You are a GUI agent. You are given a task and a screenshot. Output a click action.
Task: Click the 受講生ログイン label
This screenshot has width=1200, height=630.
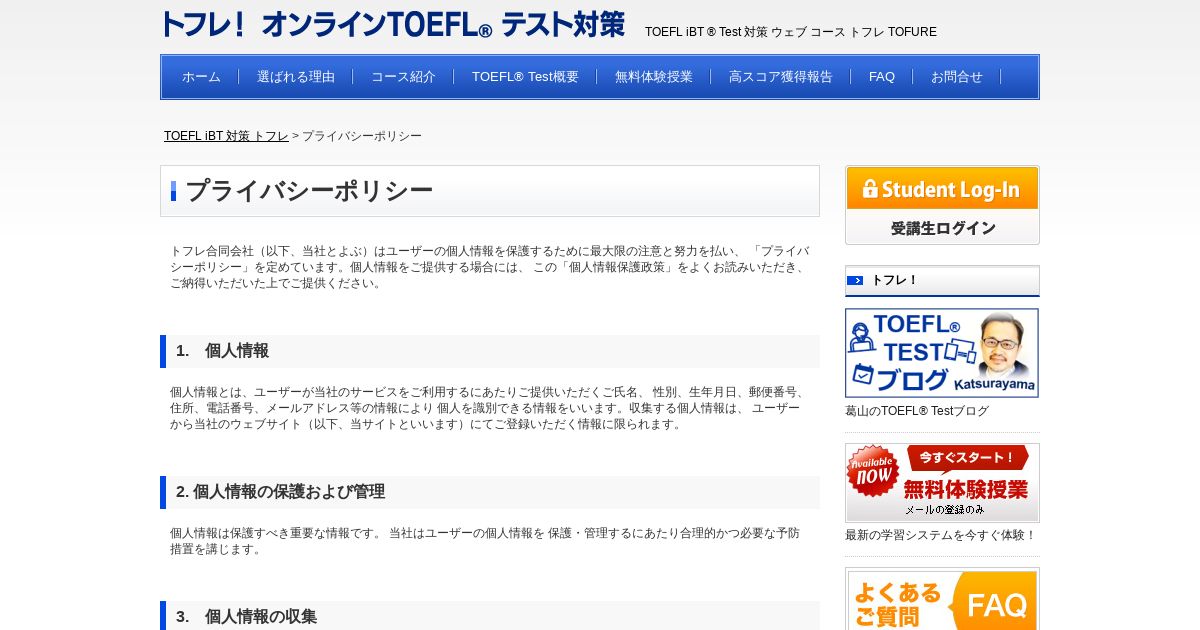943,228
